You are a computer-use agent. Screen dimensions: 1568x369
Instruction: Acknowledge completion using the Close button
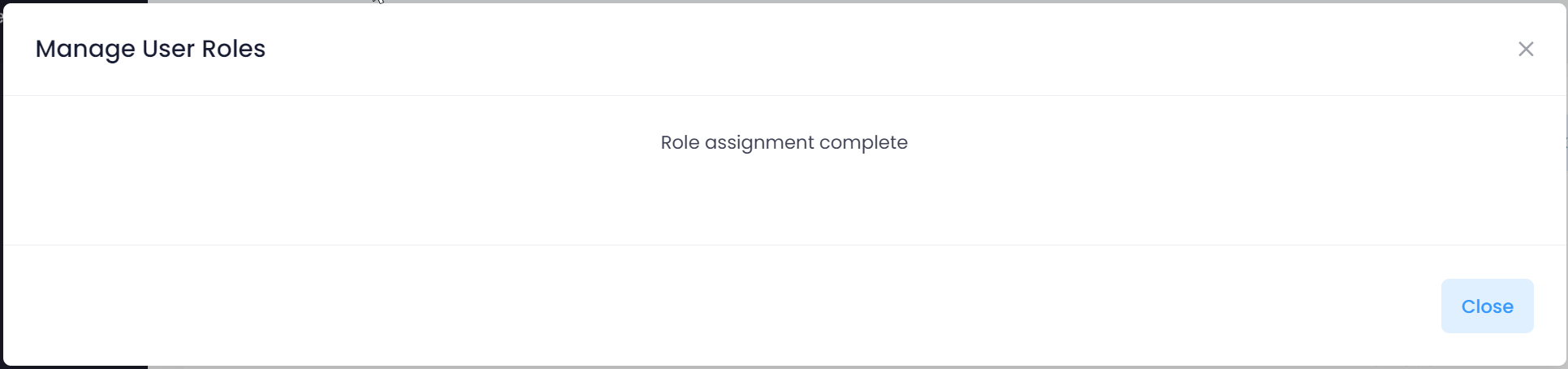pyautogui.click(x=1487, y=306)
